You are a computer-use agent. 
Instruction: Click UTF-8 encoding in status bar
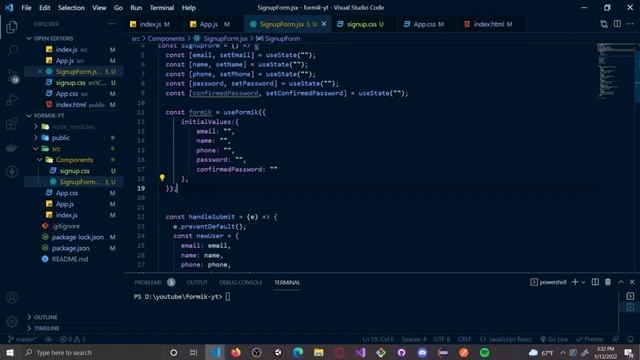442,339
